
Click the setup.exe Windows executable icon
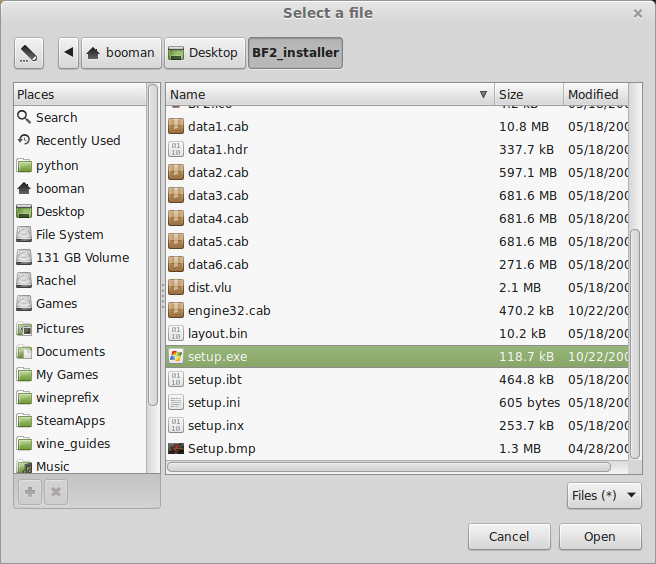pos(176,356)
